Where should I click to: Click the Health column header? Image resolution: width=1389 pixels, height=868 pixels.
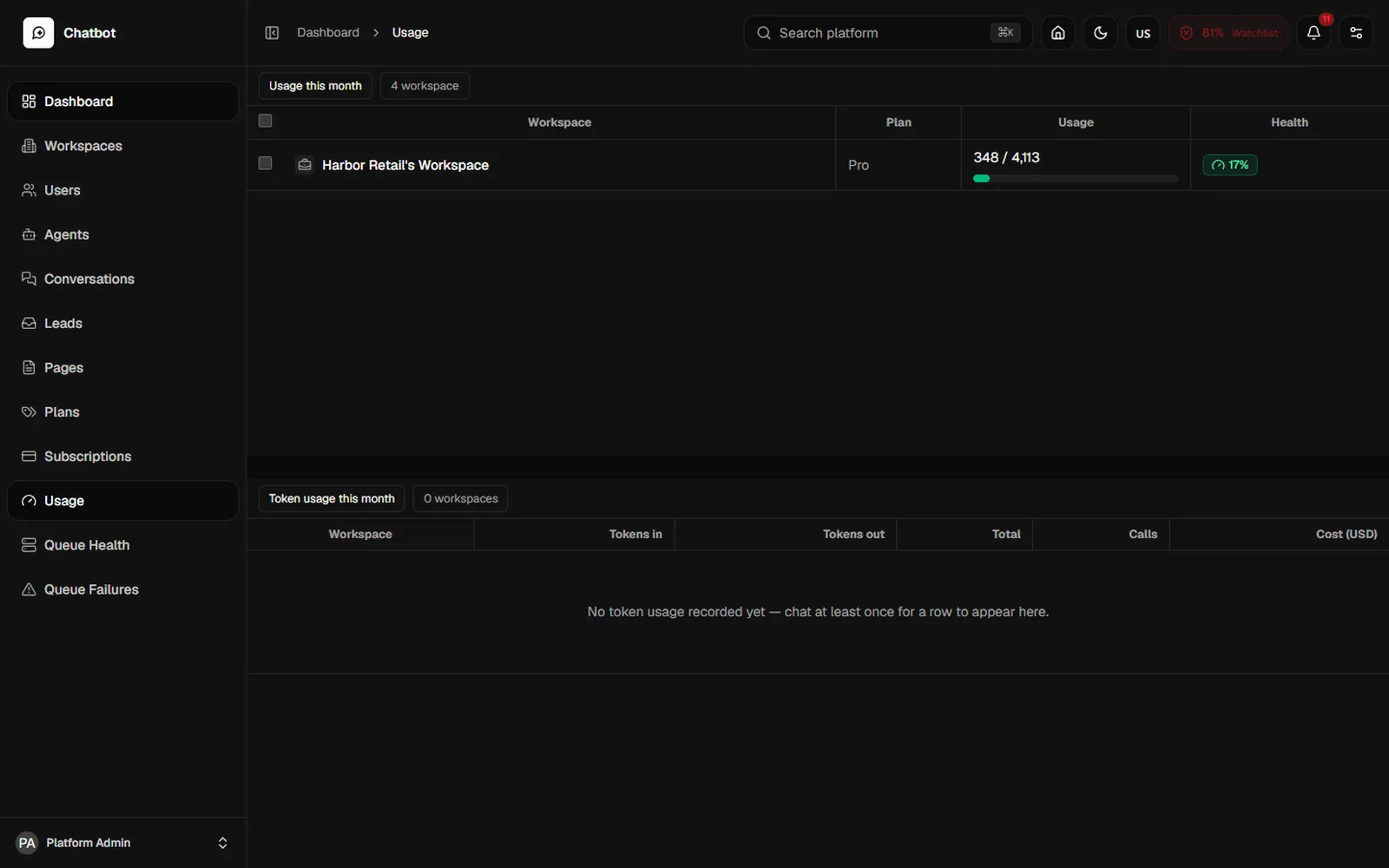tap(1289, 122)
